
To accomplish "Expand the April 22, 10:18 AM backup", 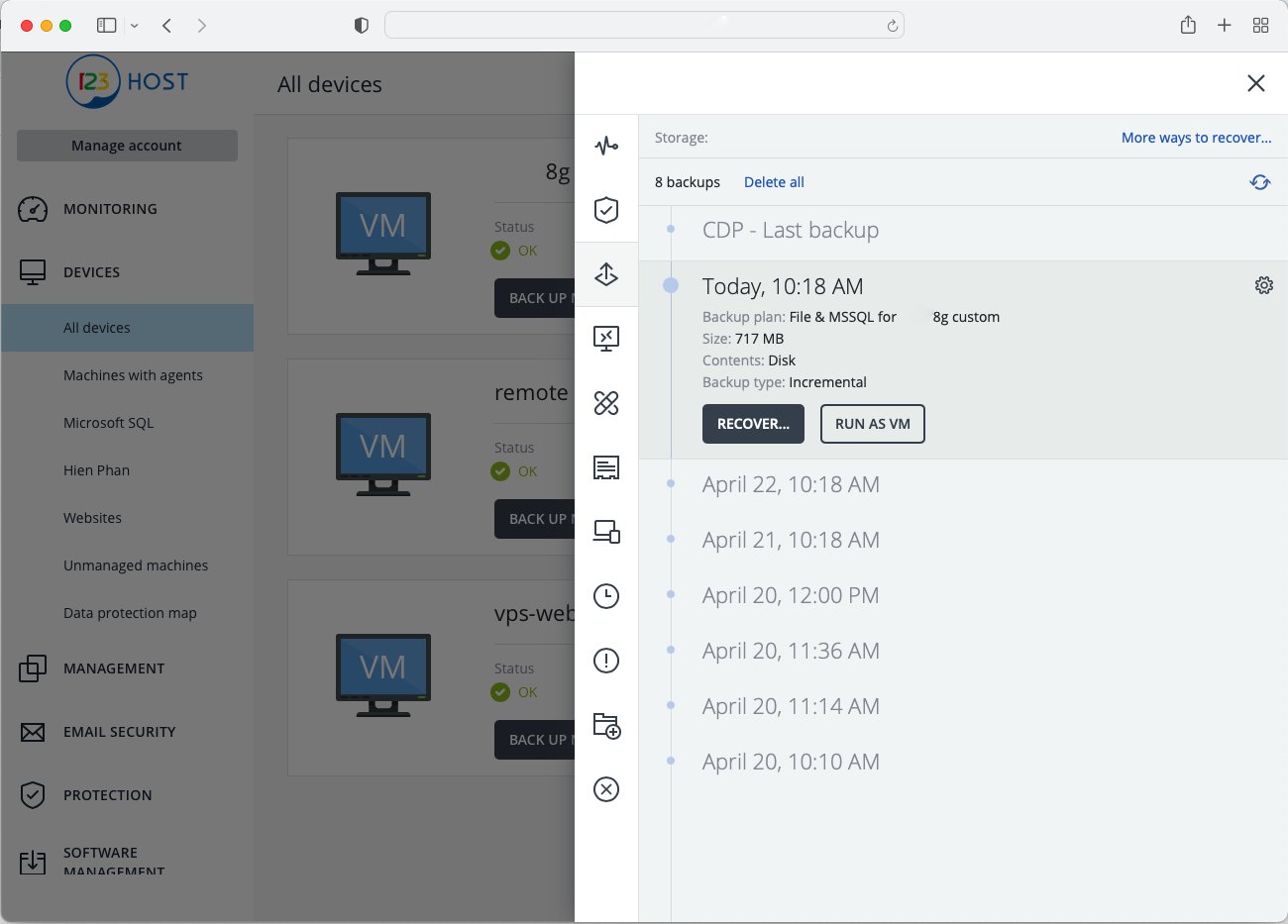I will click(791, 484).
